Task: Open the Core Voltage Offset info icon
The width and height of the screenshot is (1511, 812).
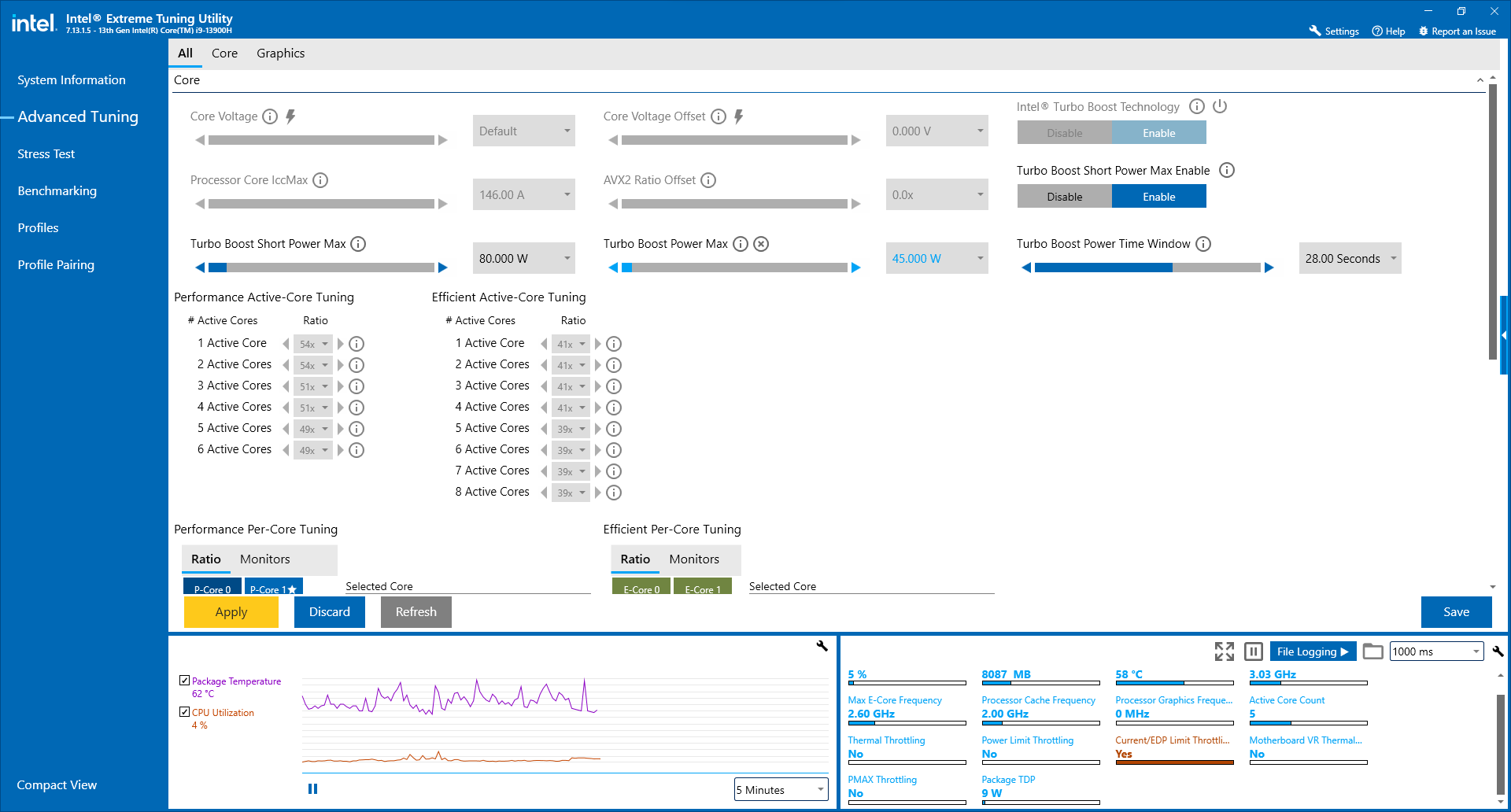Action: pyautogui.click(x=719, y=116)
